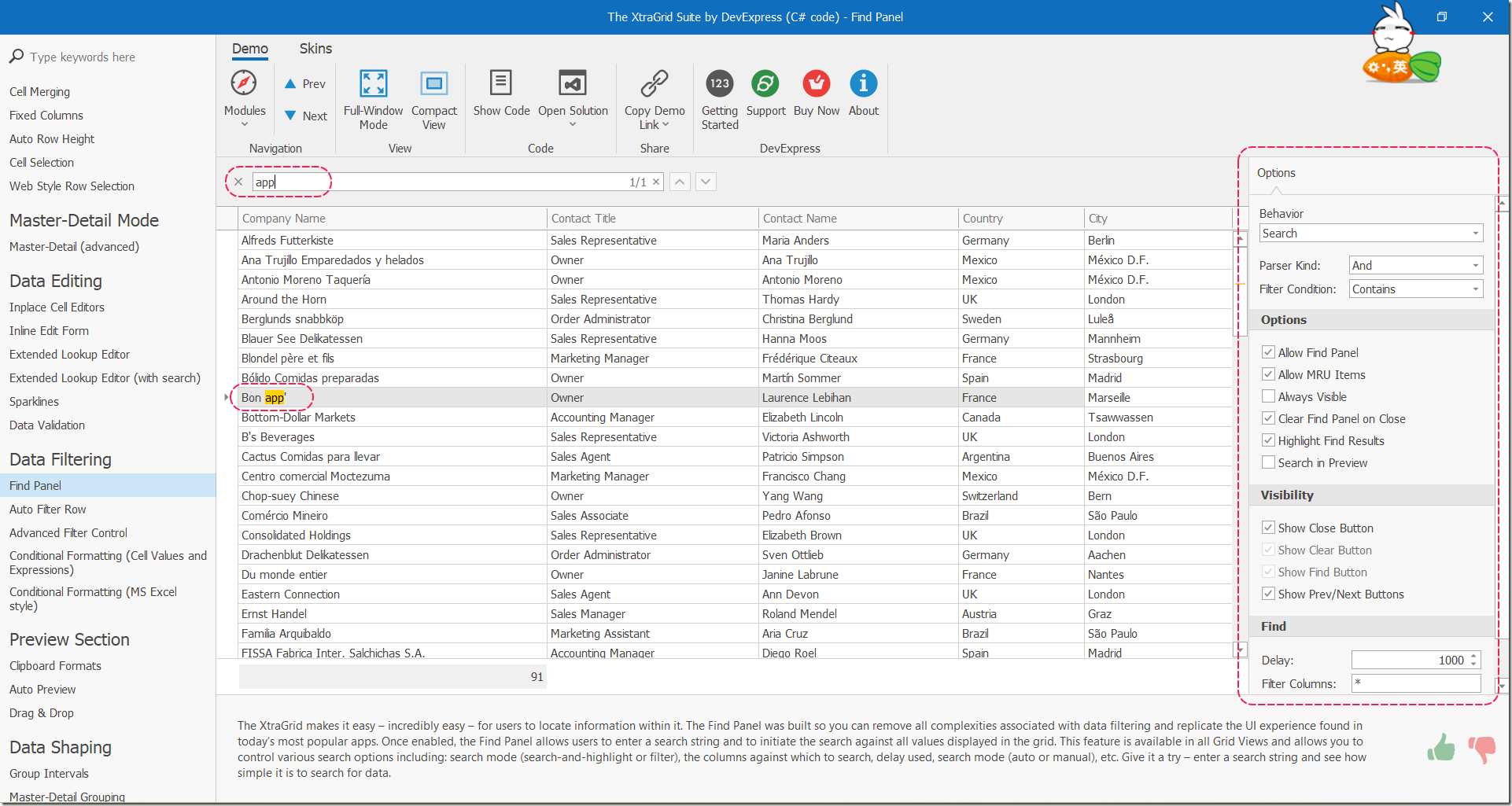Open the Inline Edit Form demo
Viewport: 1512px width, 806px height.
tap(49, 331)
